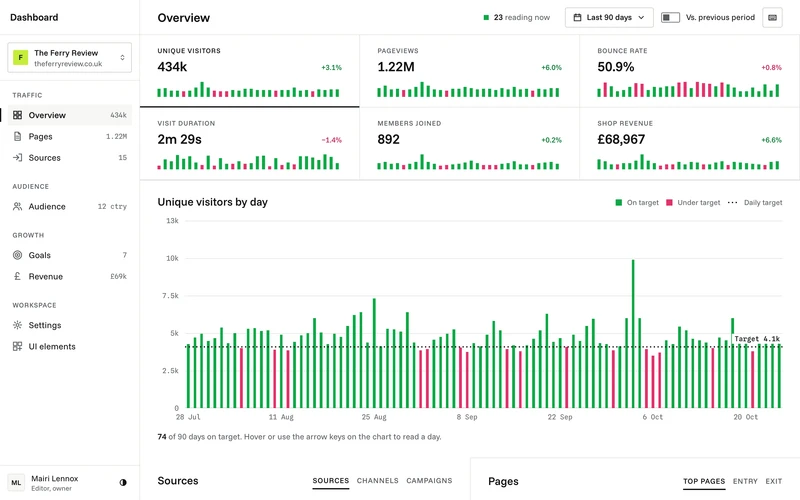
Task: Click the ML user avatar
Action: pos(16,483)
